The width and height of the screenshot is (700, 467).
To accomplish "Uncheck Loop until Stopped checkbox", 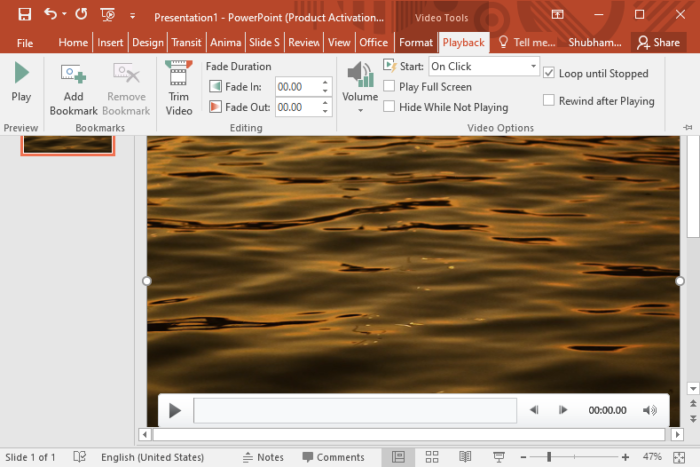I will point(549,73).
